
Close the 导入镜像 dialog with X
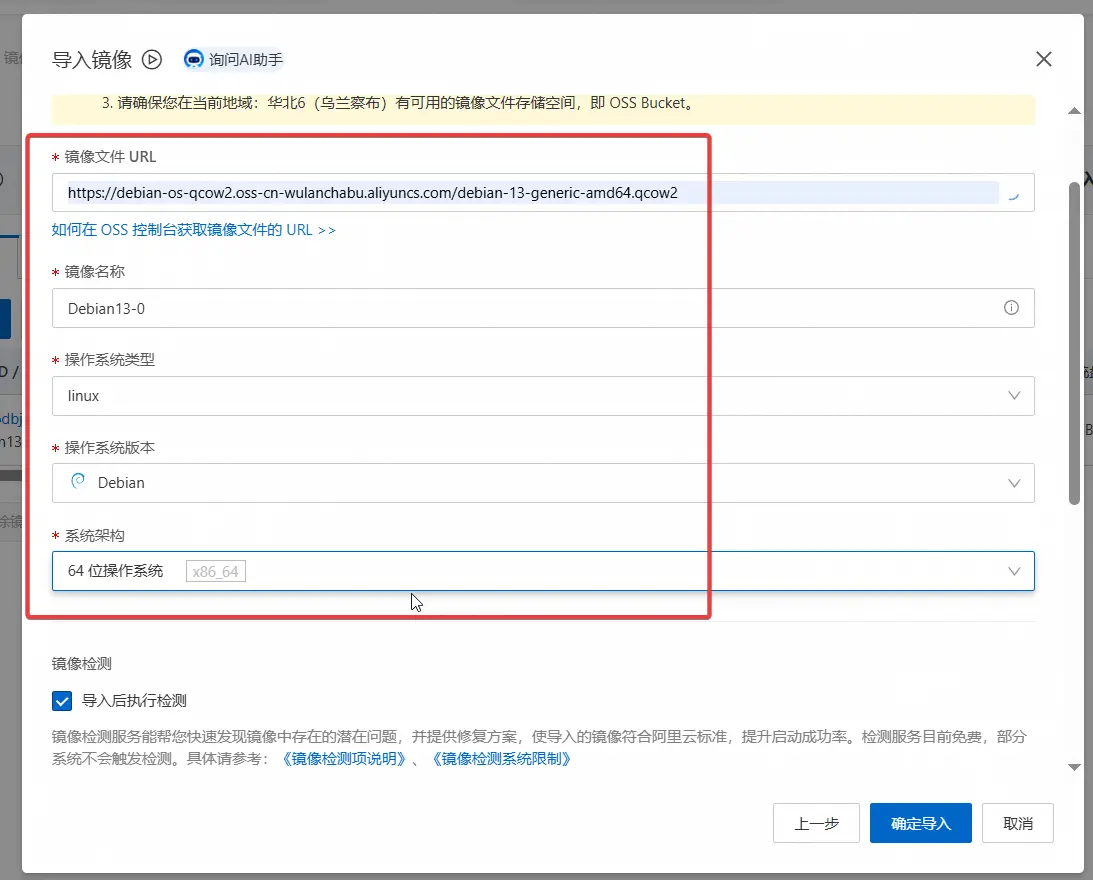[x=1043, y=59]
